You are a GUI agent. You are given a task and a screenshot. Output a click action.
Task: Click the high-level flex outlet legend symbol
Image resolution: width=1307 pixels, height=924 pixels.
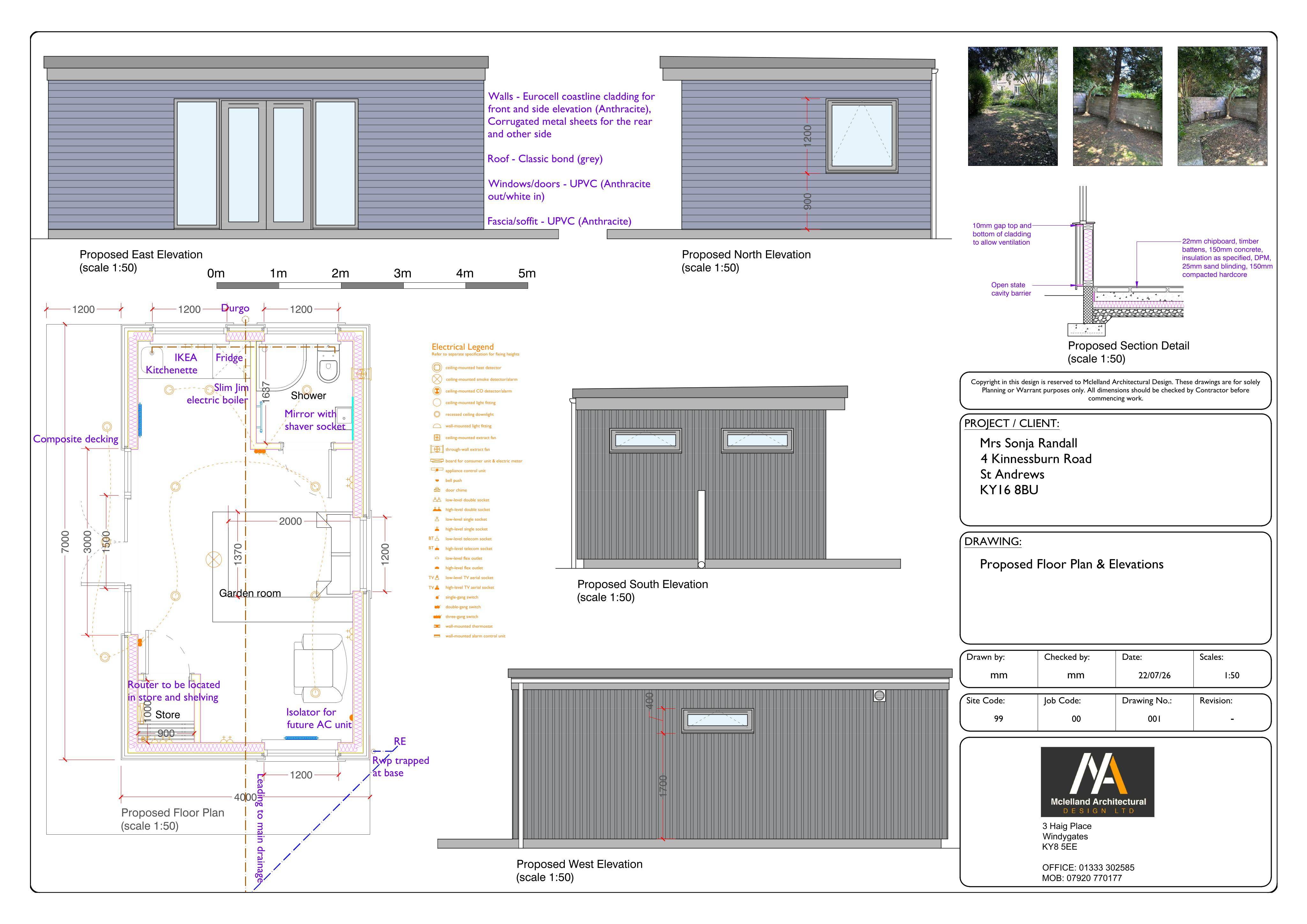coord(437,568)
